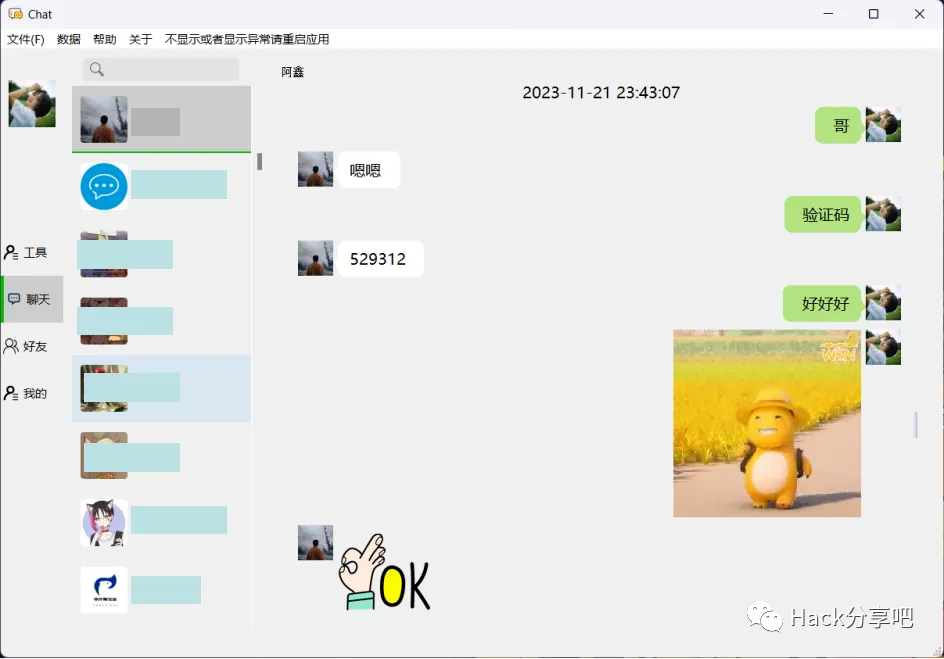Viewport: 944px width, 659px height.
Task: Click own avatar beside 哥 message
Action: click(883, 125)
